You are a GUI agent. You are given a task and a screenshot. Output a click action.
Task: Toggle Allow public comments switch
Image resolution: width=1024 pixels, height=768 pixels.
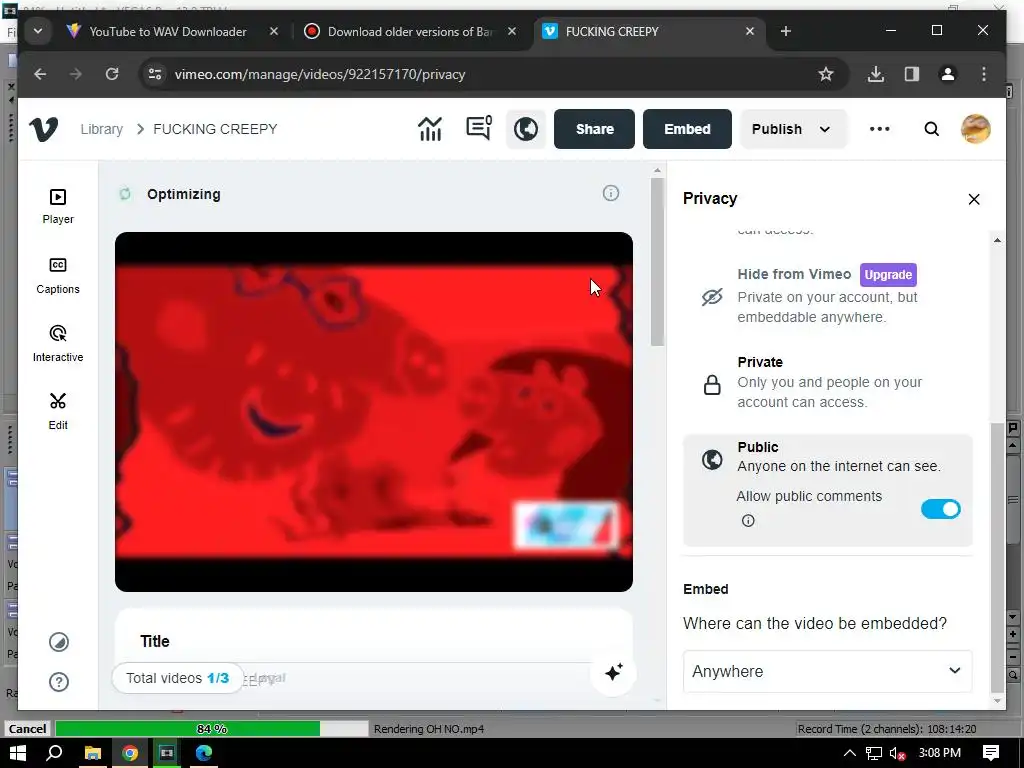coord(940,509)
